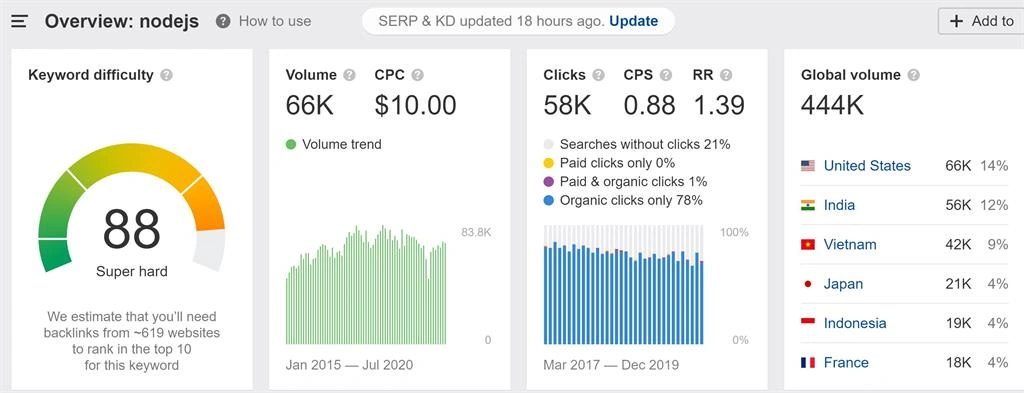1024x393 pixels.
Task: Click the Global volume help icon
Action: (914, 75)
